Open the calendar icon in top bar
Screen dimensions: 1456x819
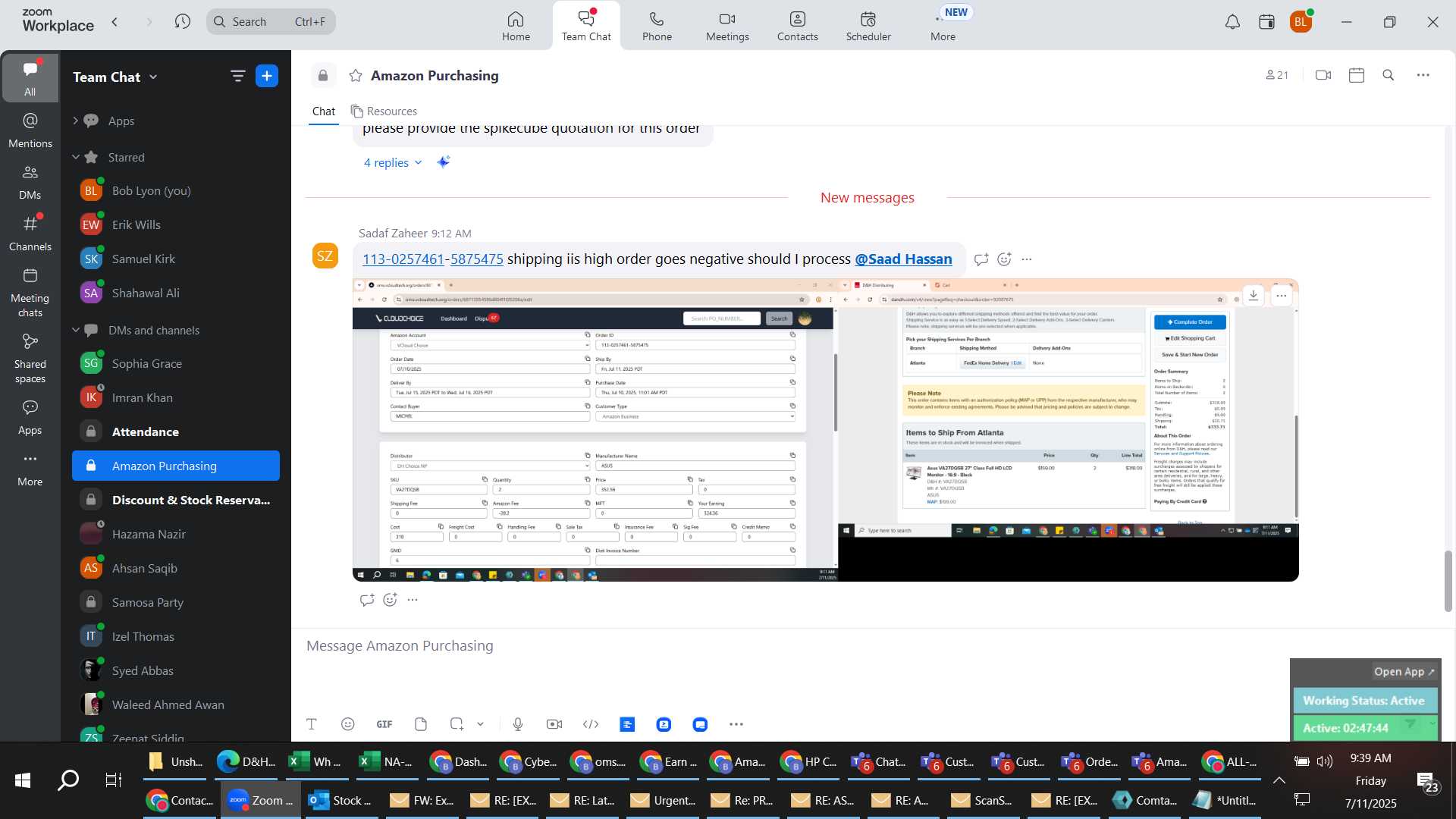[1266, 22]
